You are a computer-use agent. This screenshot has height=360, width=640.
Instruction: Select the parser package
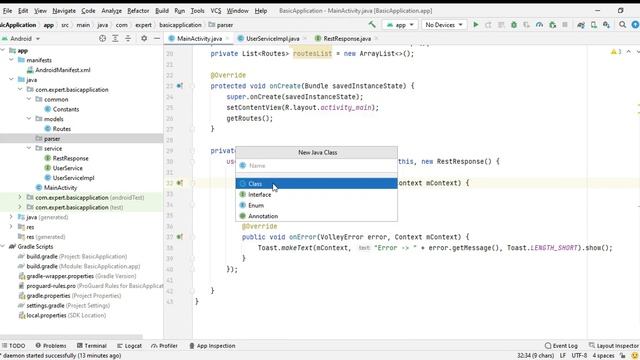coord(52,139)
